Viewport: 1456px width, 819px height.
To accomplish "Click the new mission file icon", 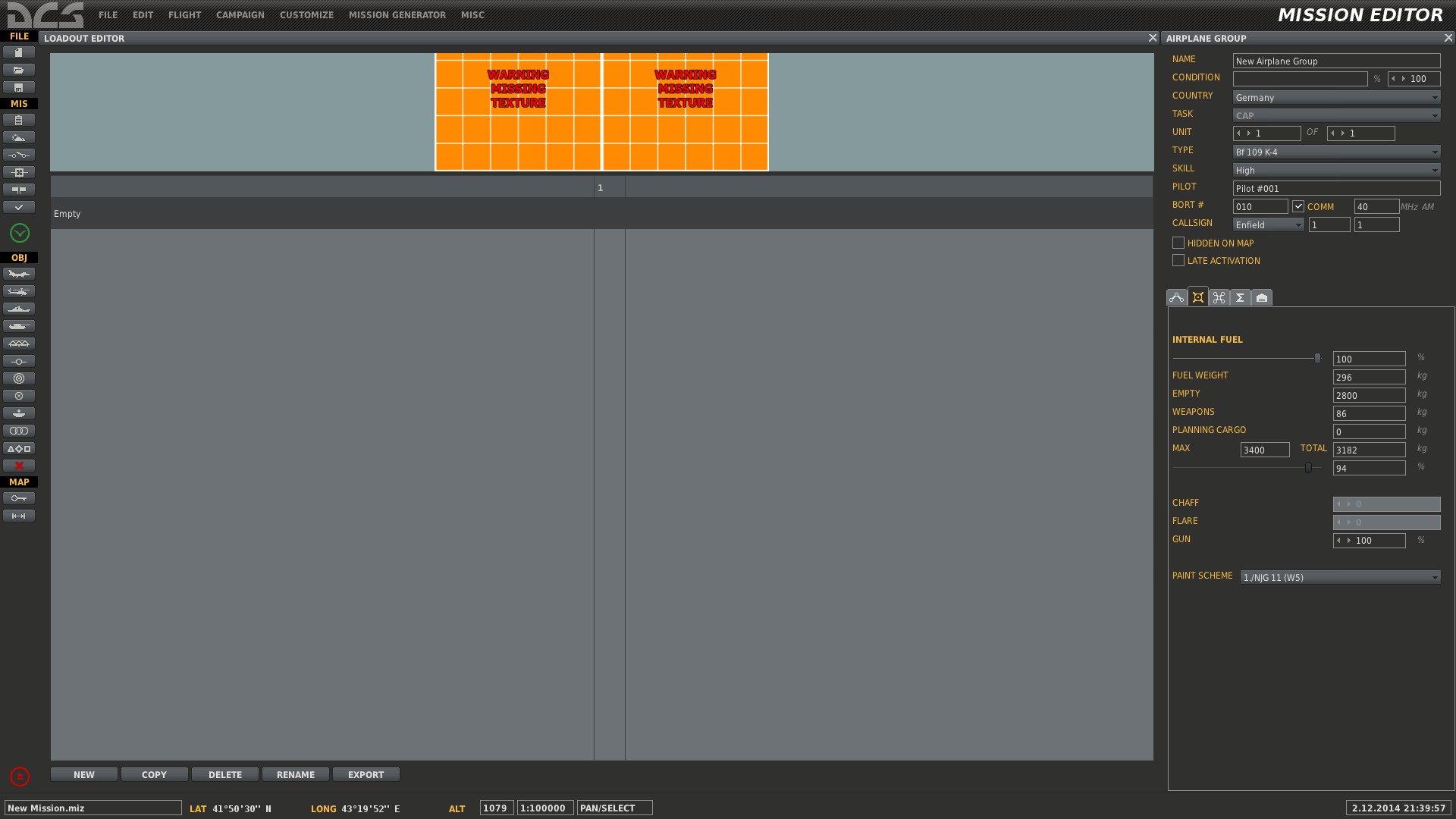I will point(19,52).
